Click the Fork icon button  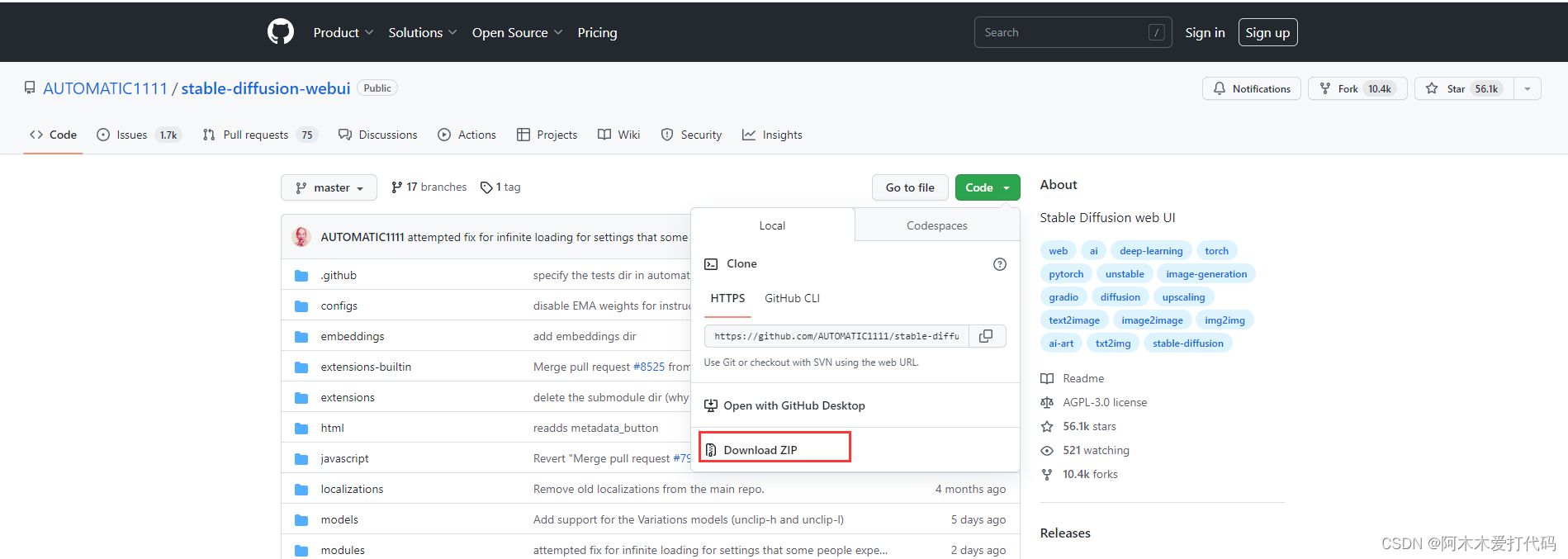(x=1325, y=88)
